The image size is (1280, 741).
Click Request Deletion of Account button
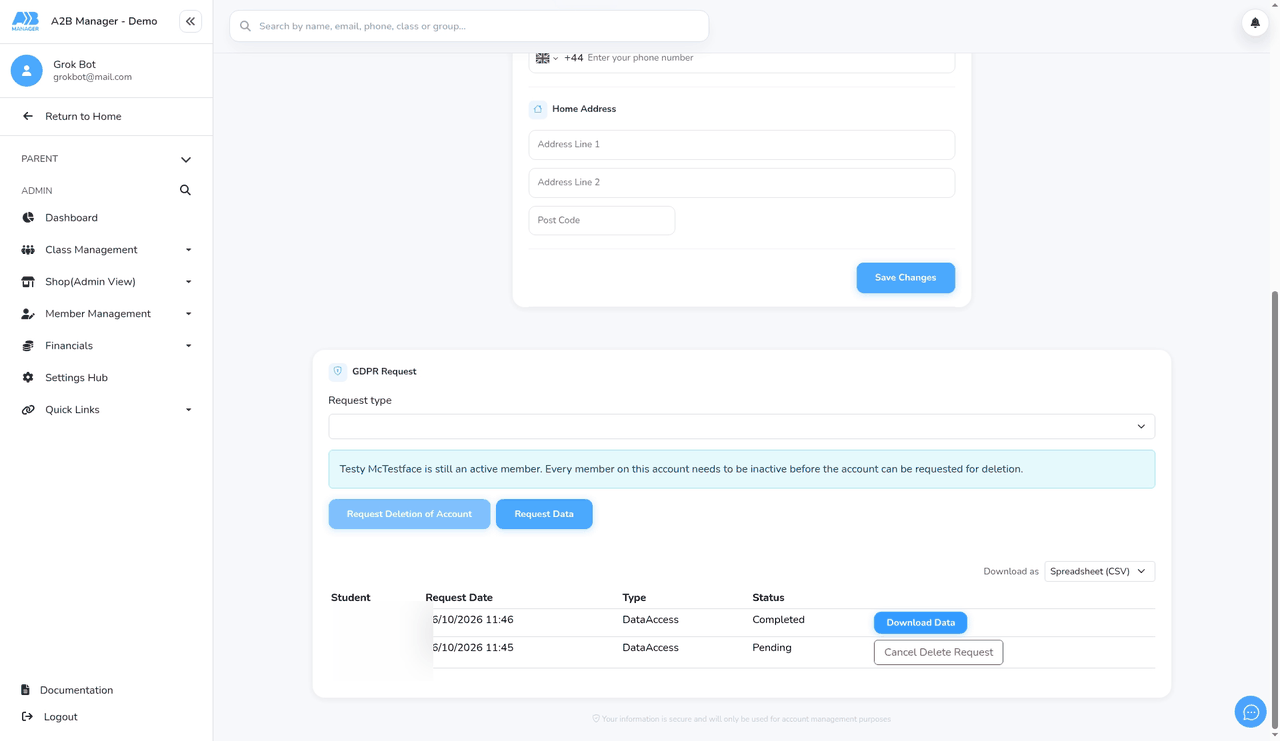pos(409,514)
